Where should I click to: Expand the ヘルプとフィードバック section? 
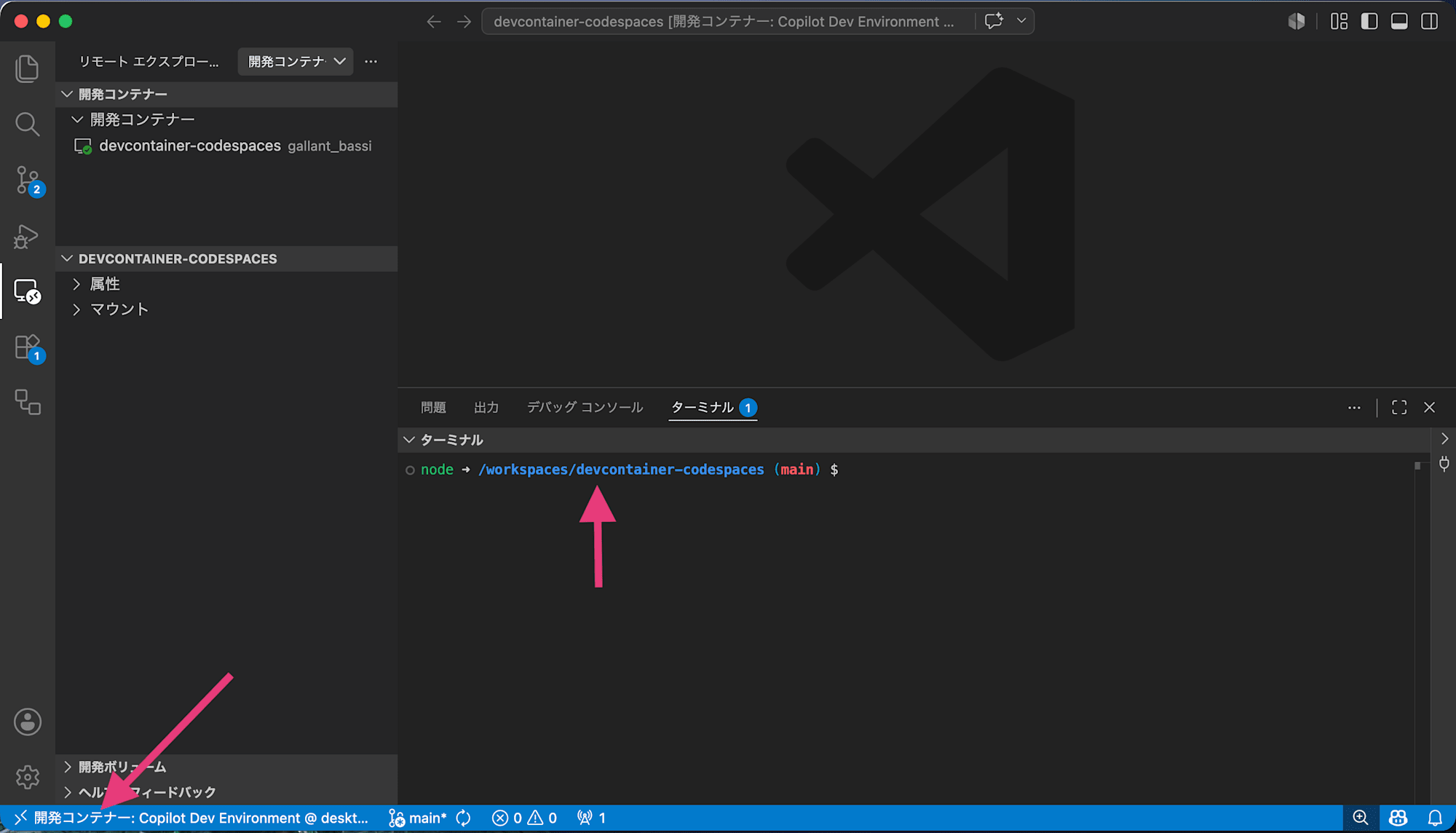coord(226,791)
